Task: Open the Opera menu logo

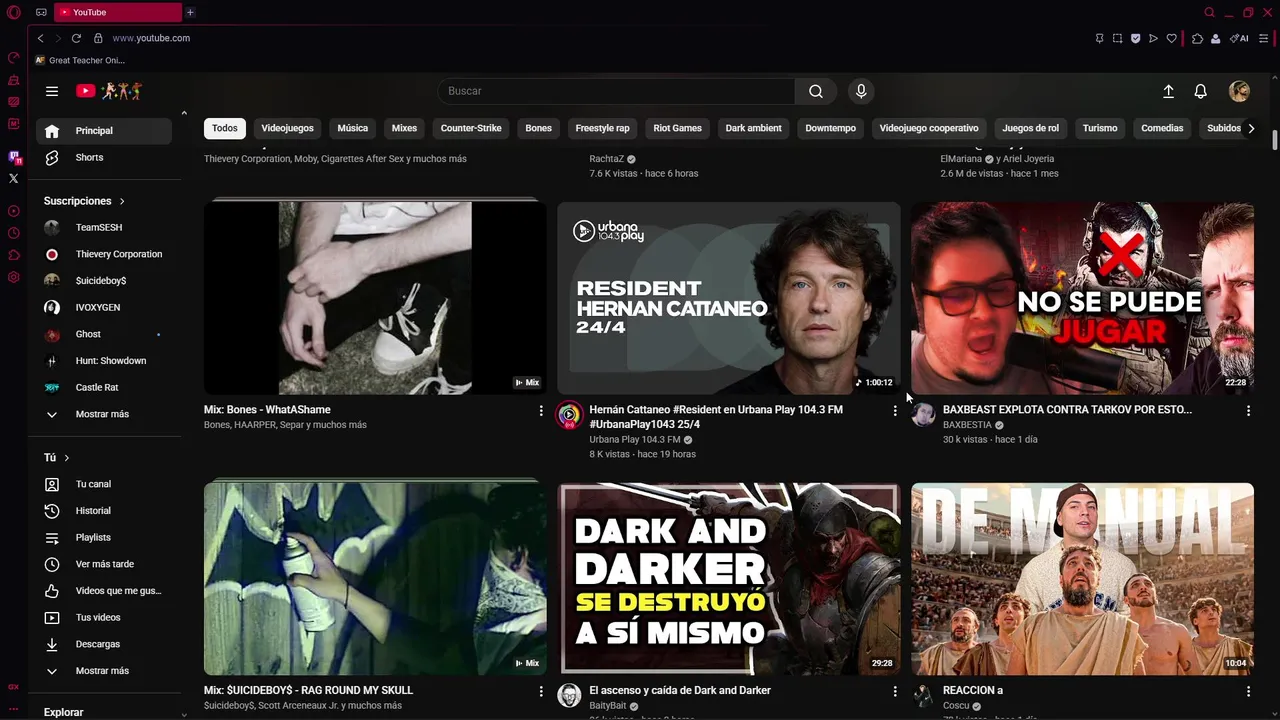Action: 14,12
